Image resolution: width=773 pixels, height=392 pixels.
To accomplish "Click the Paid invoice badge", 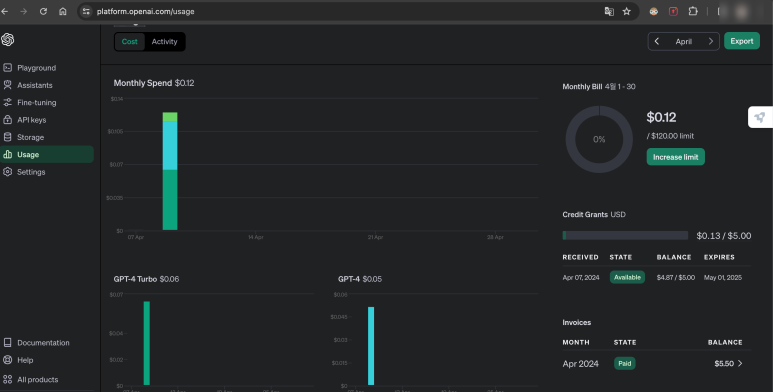I will [625, 363].
